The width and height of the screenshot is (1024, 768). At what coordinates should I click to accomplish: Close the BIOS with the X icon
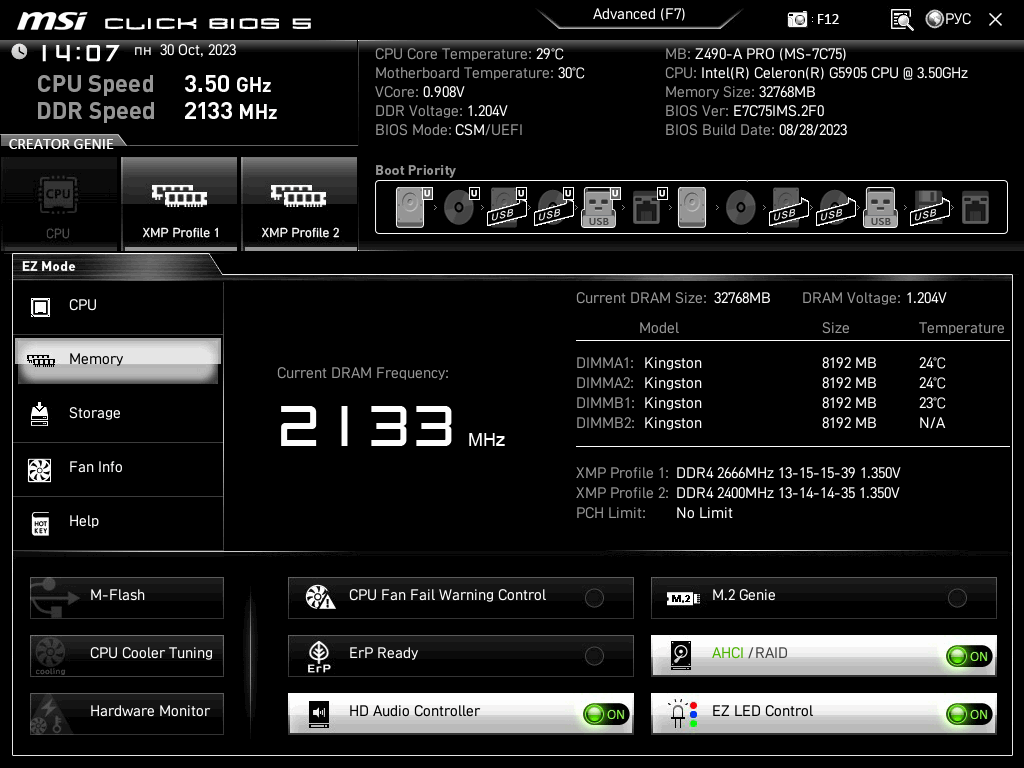click(995, 20)
